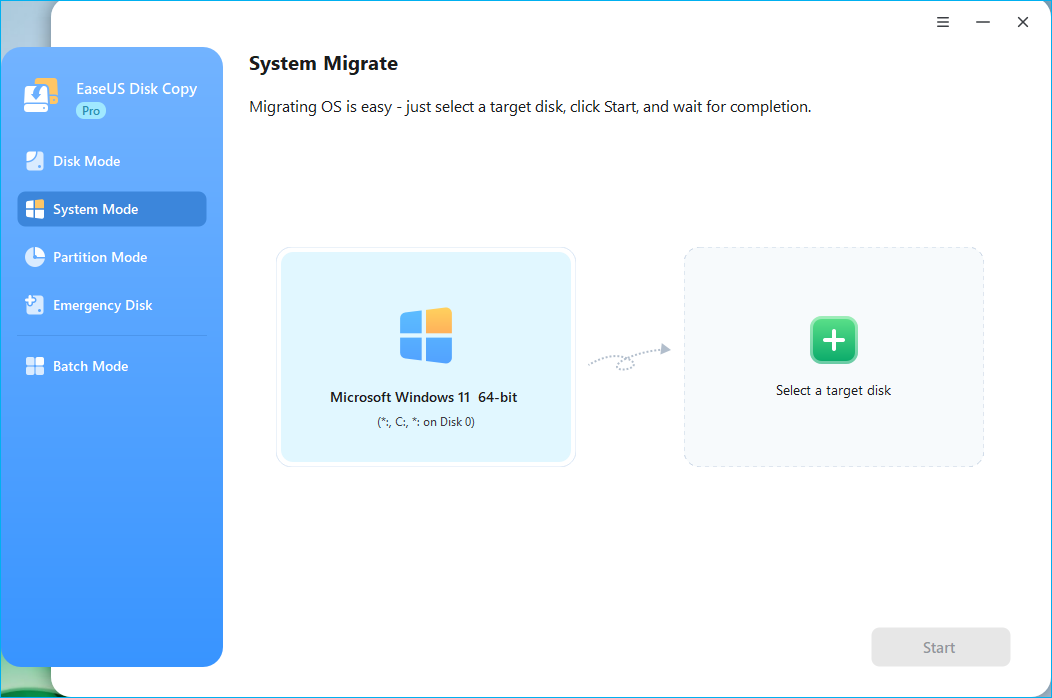Click the disk info text under Windows 11

point(424,421)
